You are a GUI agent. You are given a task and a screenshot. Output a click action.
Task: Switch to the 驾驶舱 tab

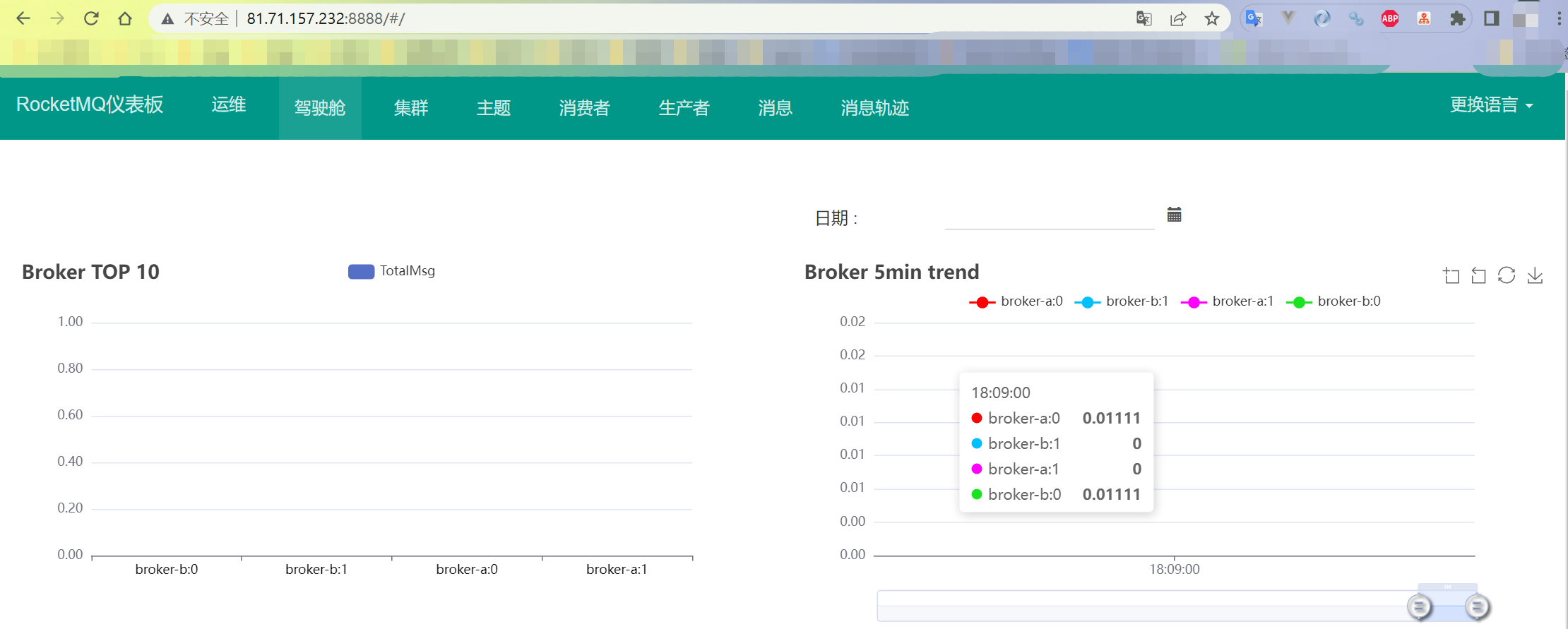click(320, 108)
